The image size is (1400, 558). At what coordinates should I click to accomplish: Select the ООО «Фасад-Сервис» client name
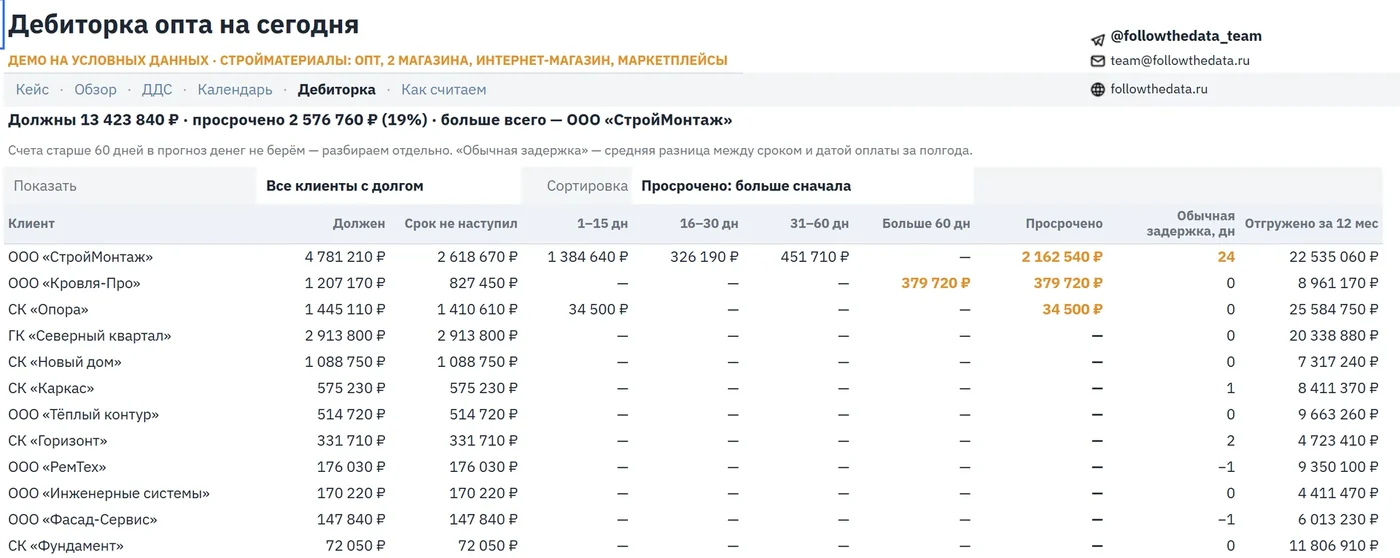[83, 520]
